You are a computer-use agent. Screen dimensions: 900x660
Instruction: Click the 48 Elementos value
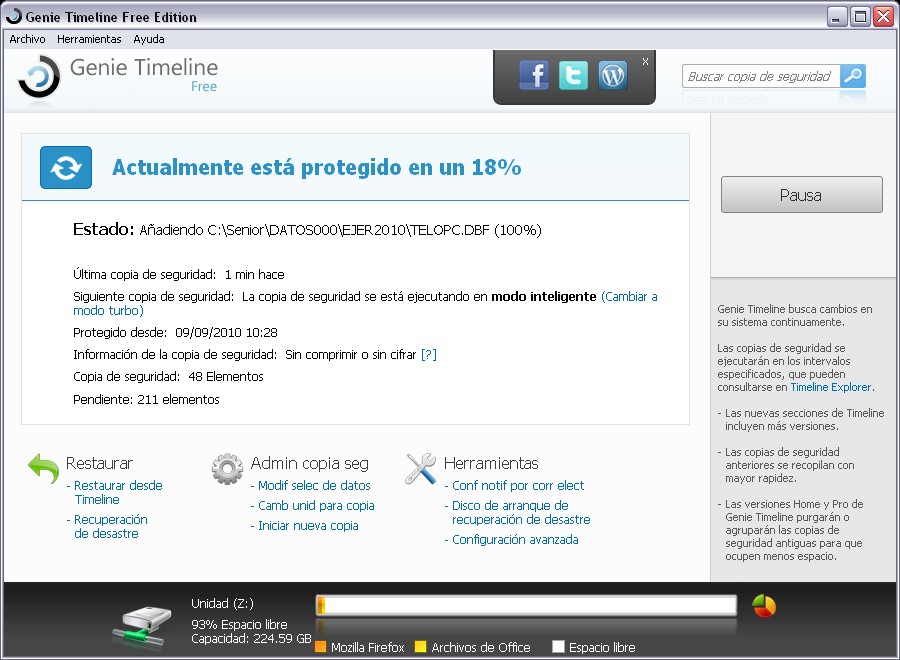tap(226, 376)
